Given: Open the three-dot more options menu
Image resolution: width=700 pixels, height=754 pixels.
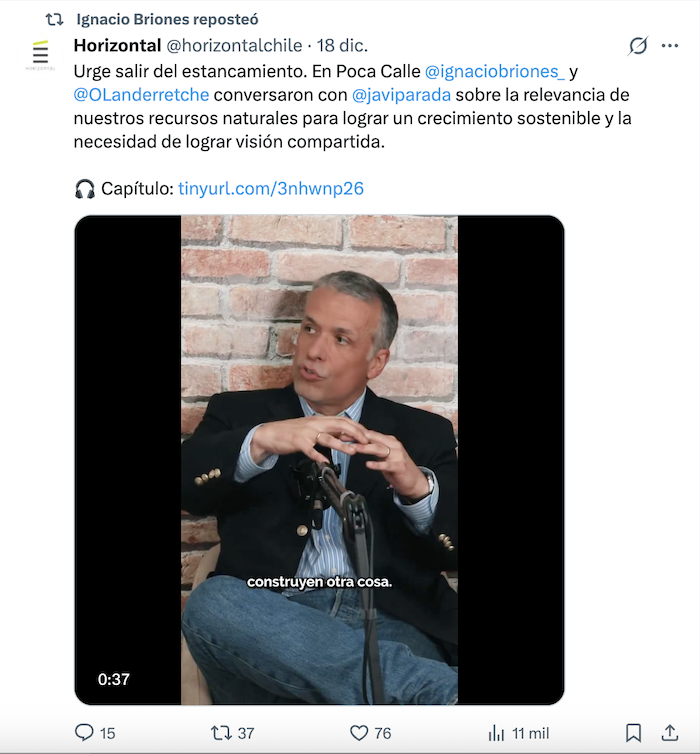Looking at the screenshot, I should [670, 46].
